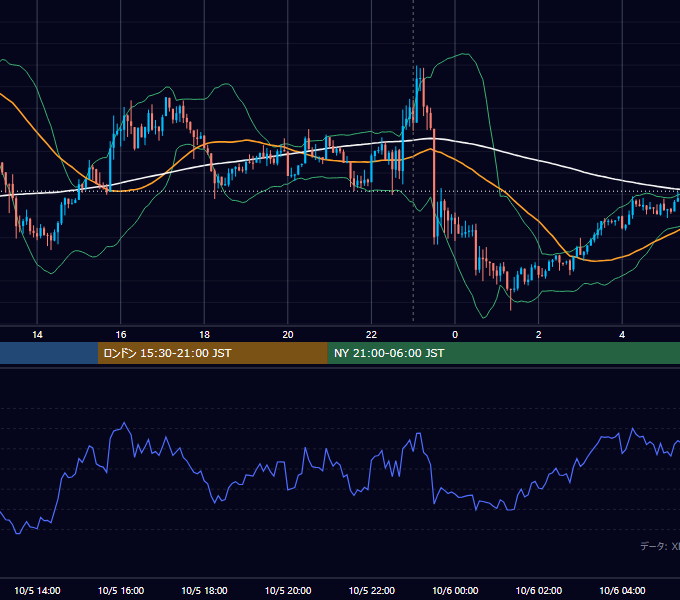
Task: Click the date label 10/5 18:00
Action: [x=204, y=590]
